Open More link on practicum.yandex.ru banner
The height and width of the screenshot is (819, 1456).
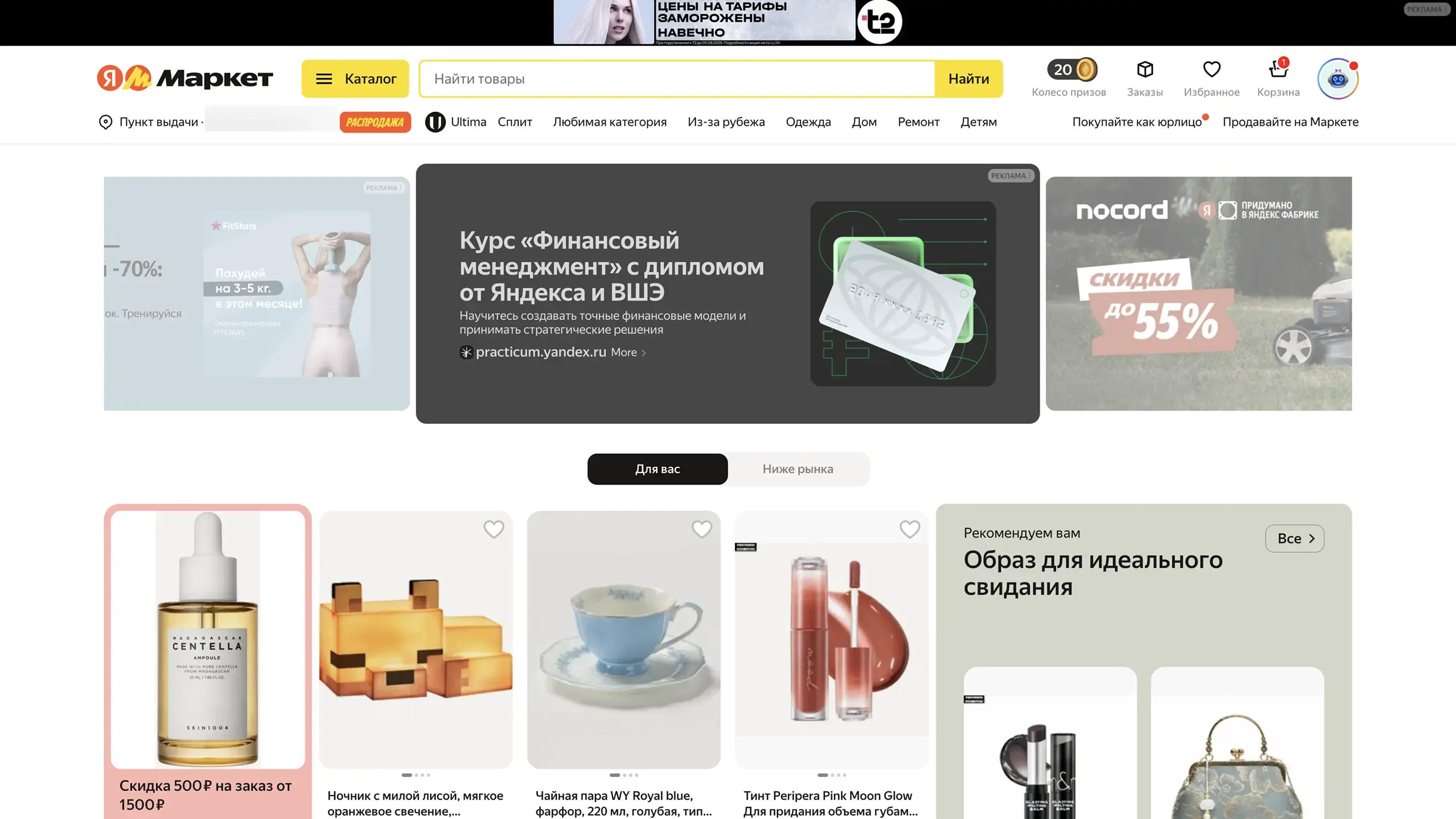tap(628, 352)
